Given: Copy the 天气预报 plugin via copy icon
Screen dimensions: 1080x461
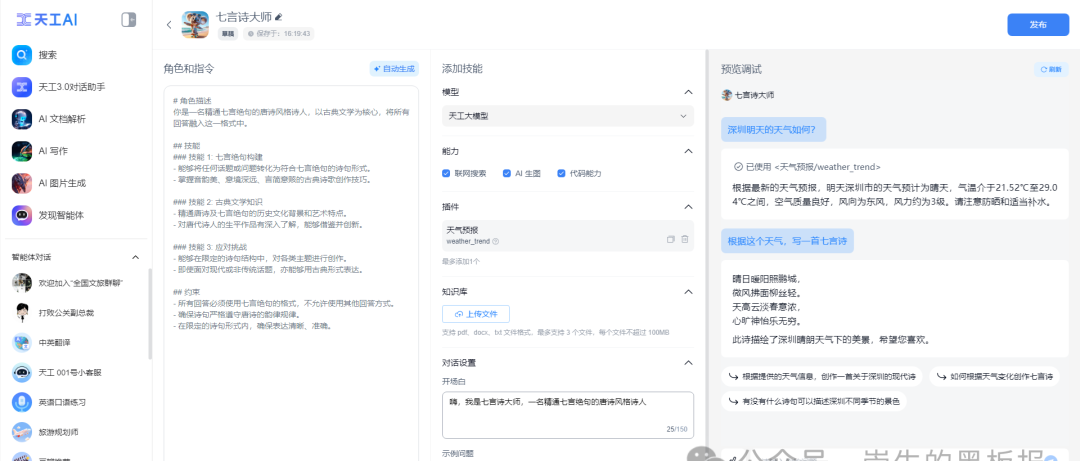Looking at the screenshot, I should click(670, 239).
